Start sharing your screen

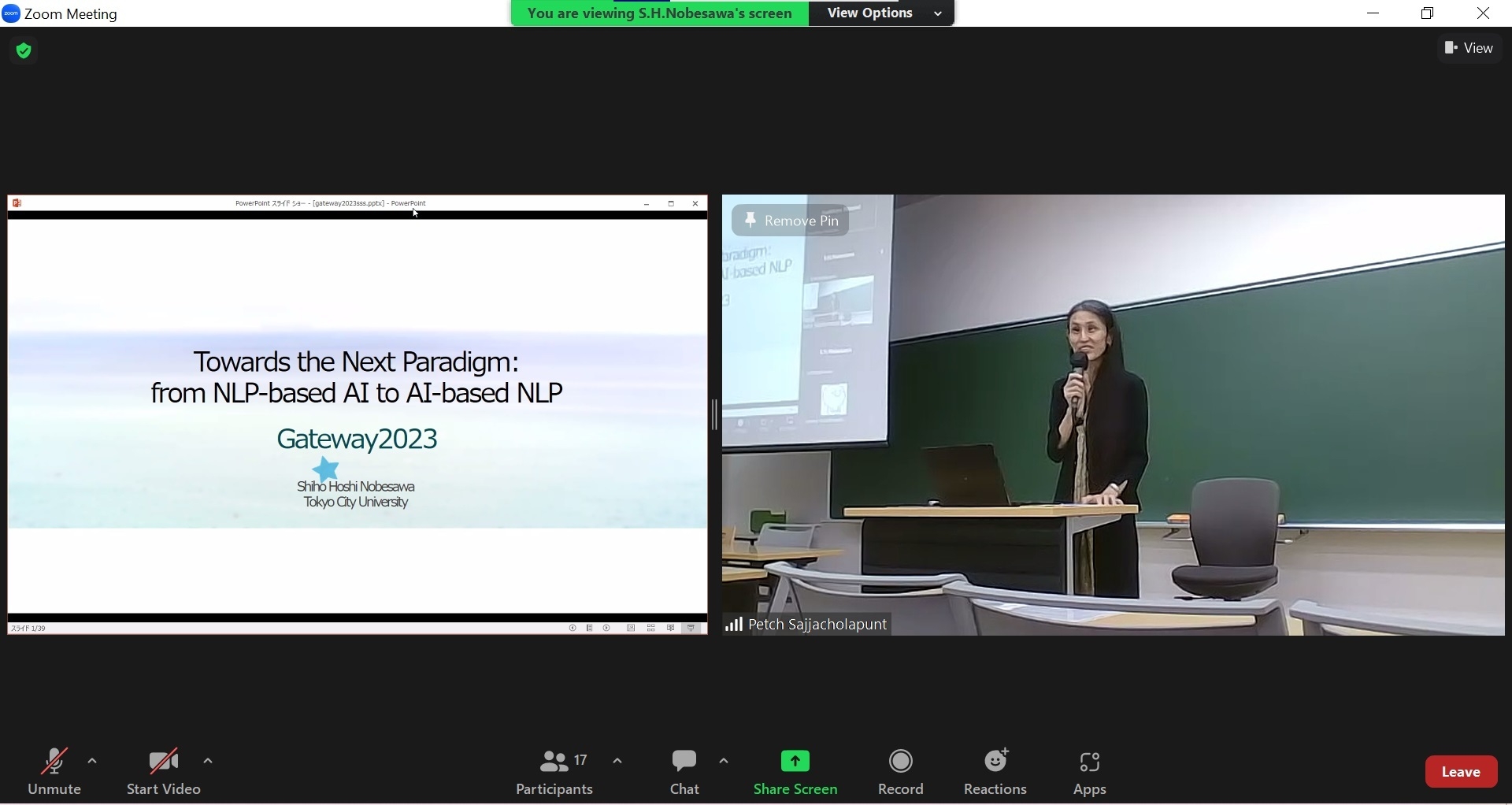coord(796,773)
